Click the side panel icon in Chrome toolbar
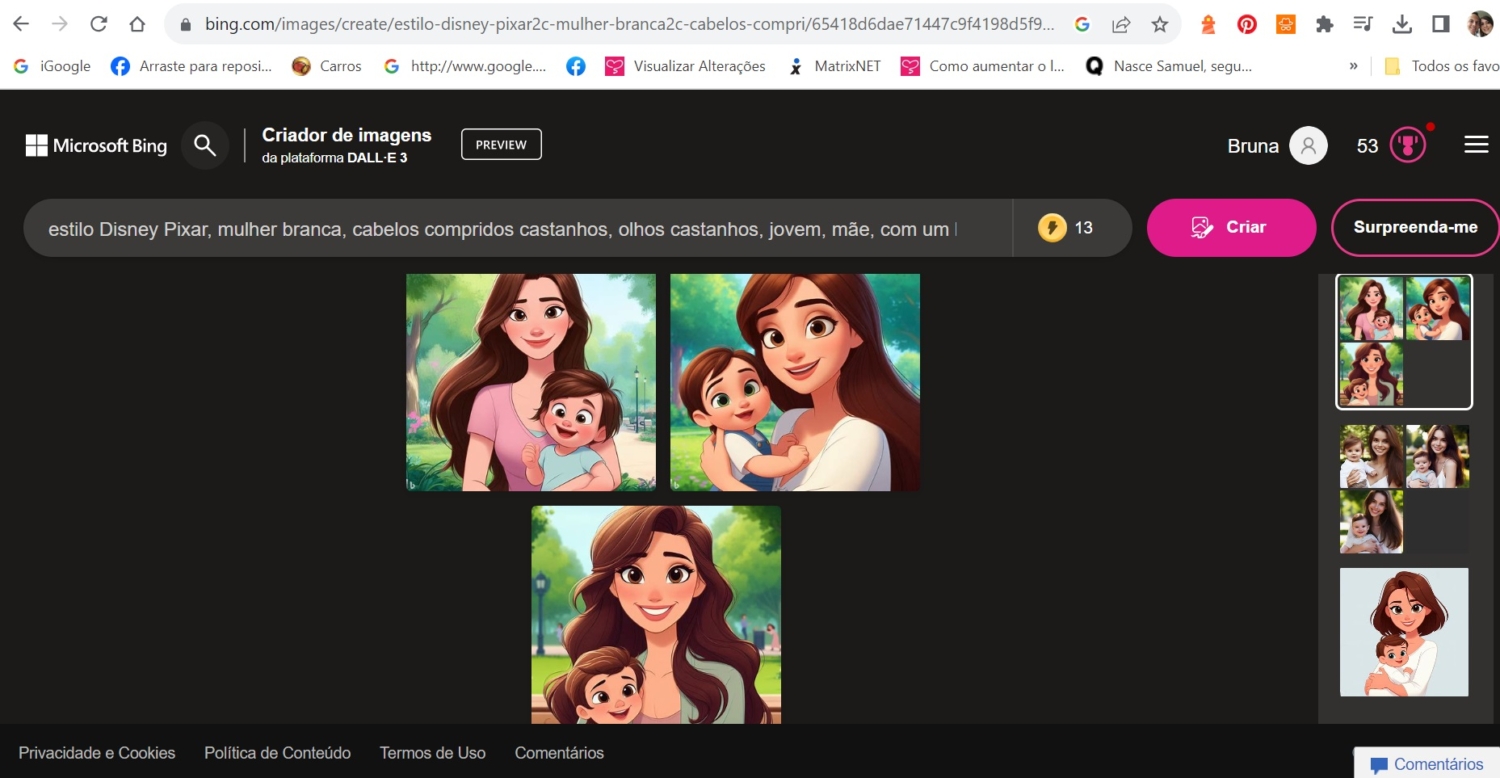The width and height of the screenshot is (1500, 778). 1439,24
